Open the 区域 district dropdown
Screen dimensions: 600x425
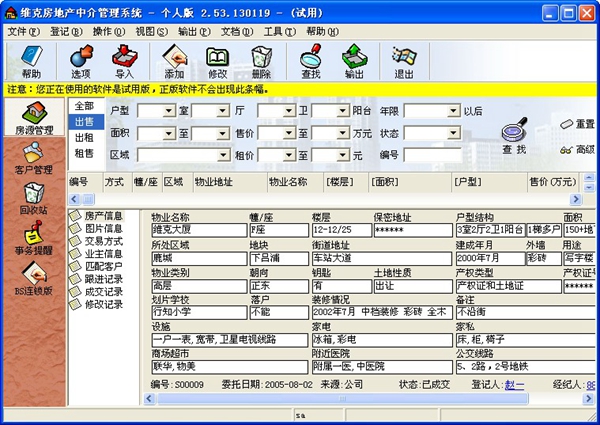pos(223,155)
